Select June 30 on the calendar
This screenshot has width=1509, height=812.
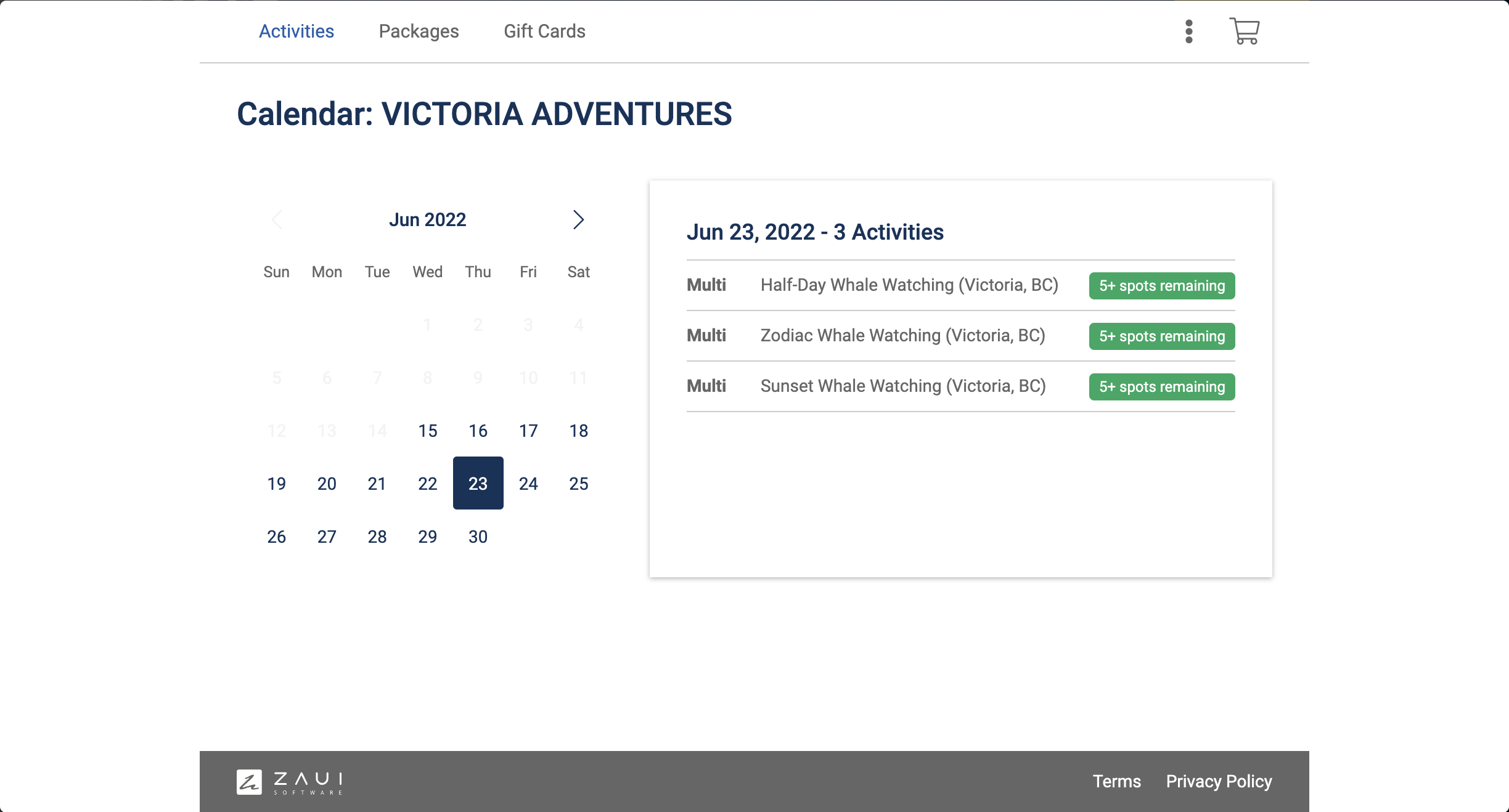(x=478, y=536)
